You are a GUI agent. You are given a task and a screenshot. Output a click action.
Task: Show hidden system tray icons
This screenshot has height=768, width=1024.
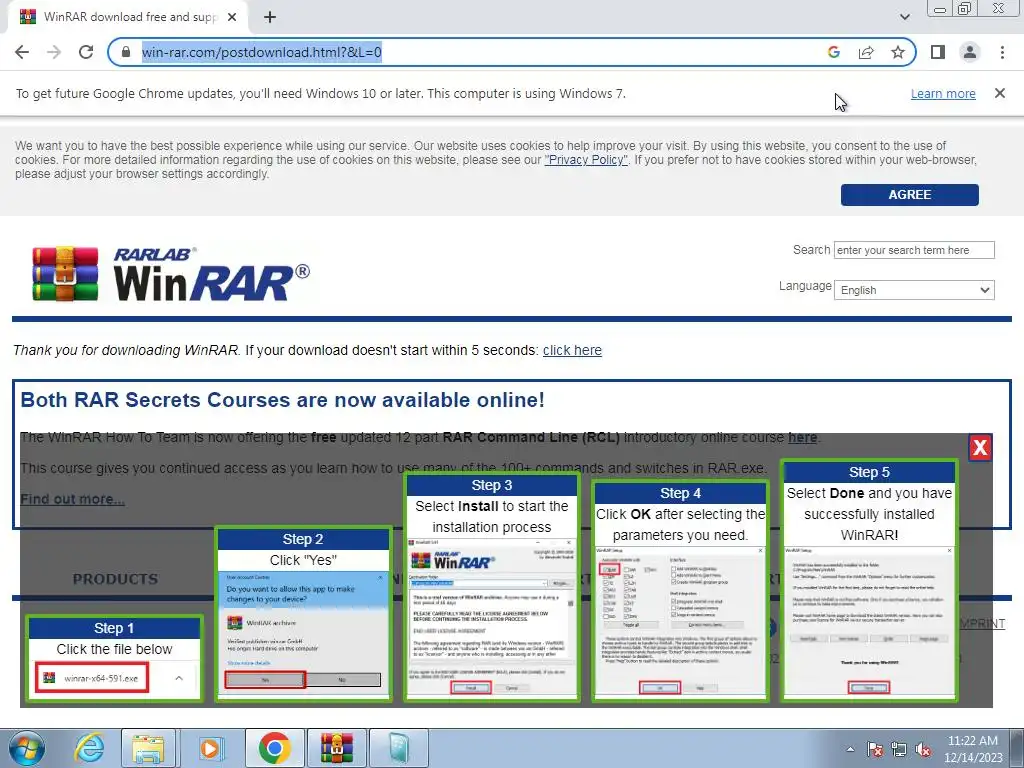point(850,750)
